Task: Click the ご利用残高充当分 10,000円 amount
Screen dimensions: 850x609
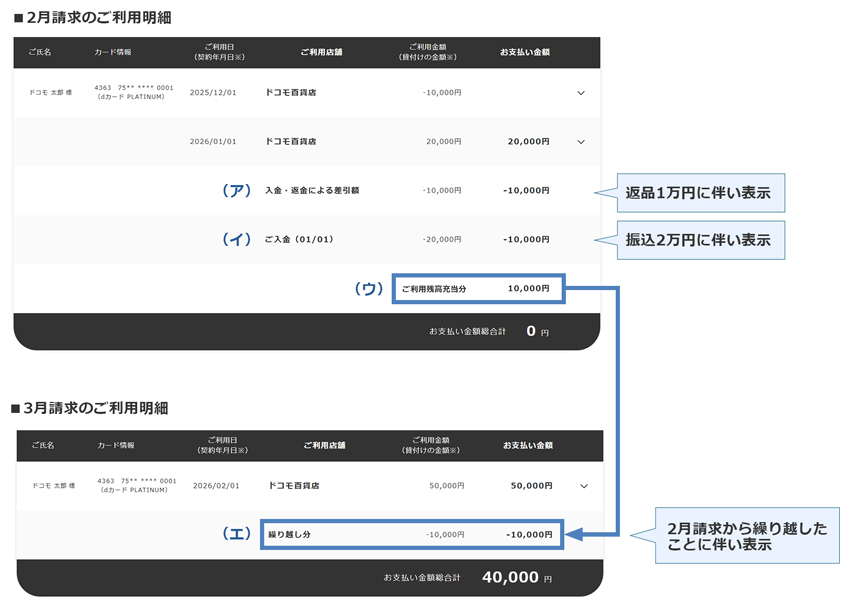Action: [x=529, y=289]
